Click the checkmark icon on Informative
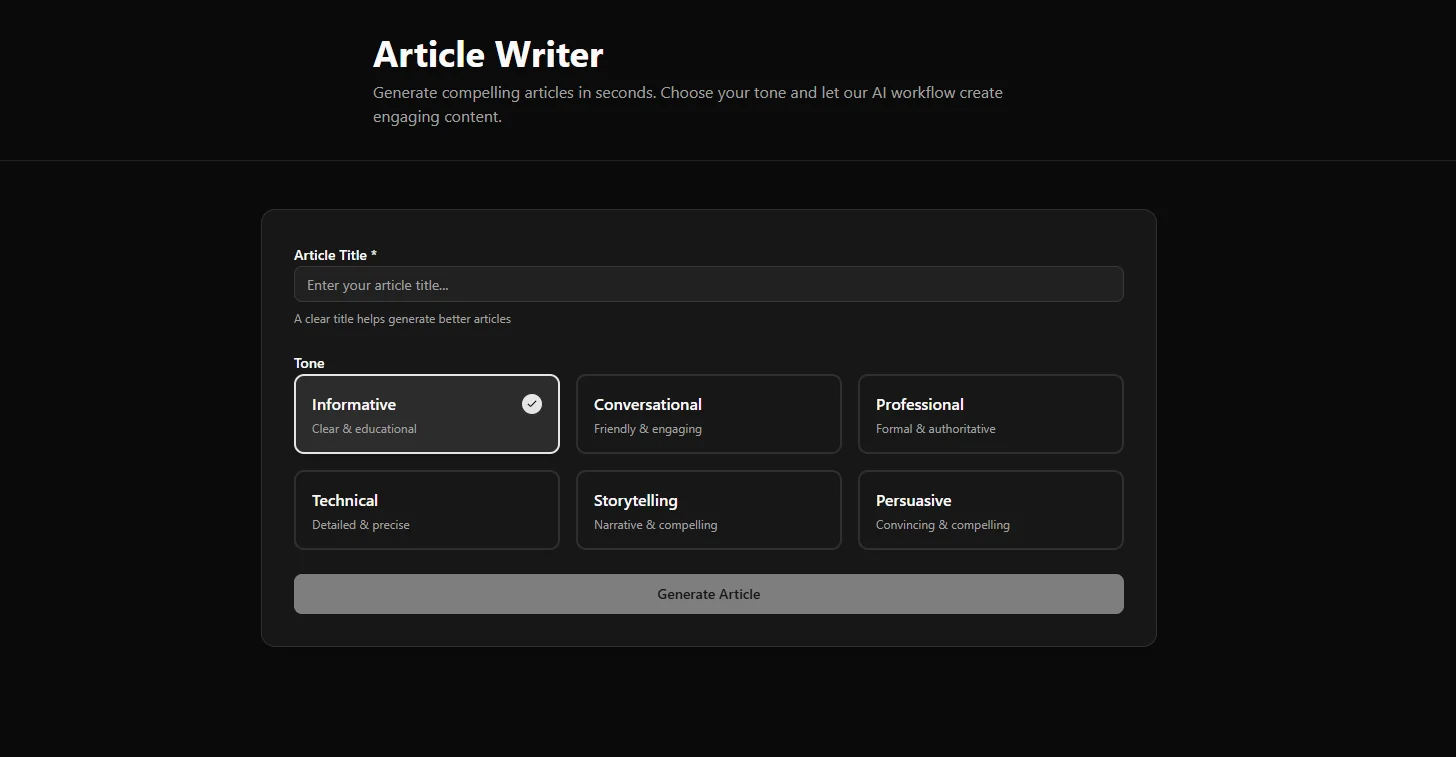This screenshot has height=757, width=1456. pyautogui.click(x=532, y=404)
